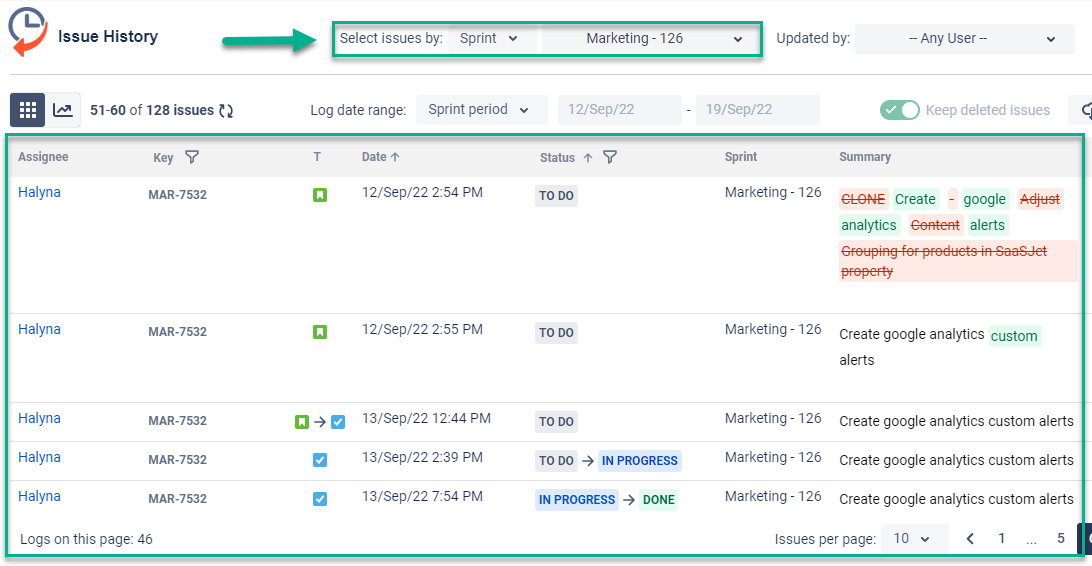Click the Summary column header
Screen dimensions: 1092x566
click(x=865, y=157)
